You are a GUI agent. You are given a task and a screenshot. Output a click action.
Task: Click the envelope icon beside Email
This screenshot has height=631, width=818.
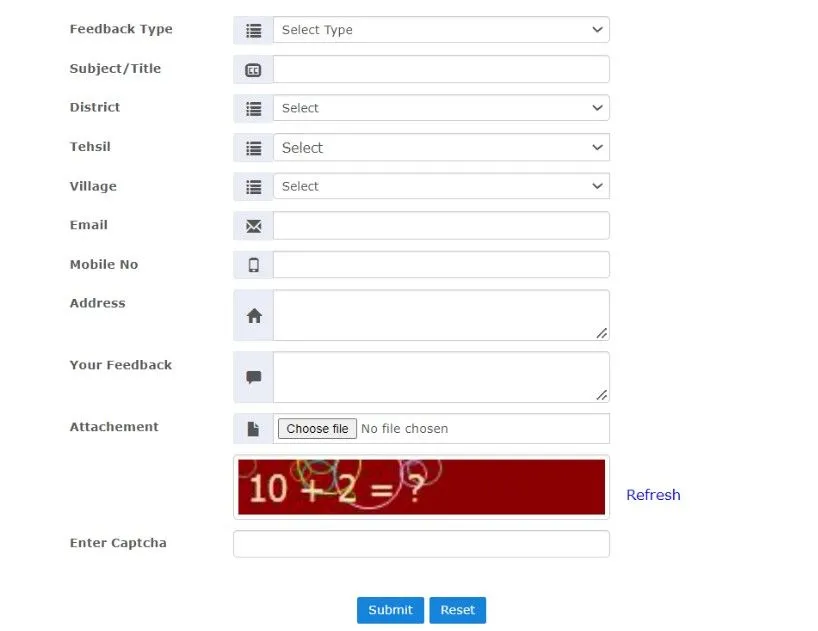[253, 226]
